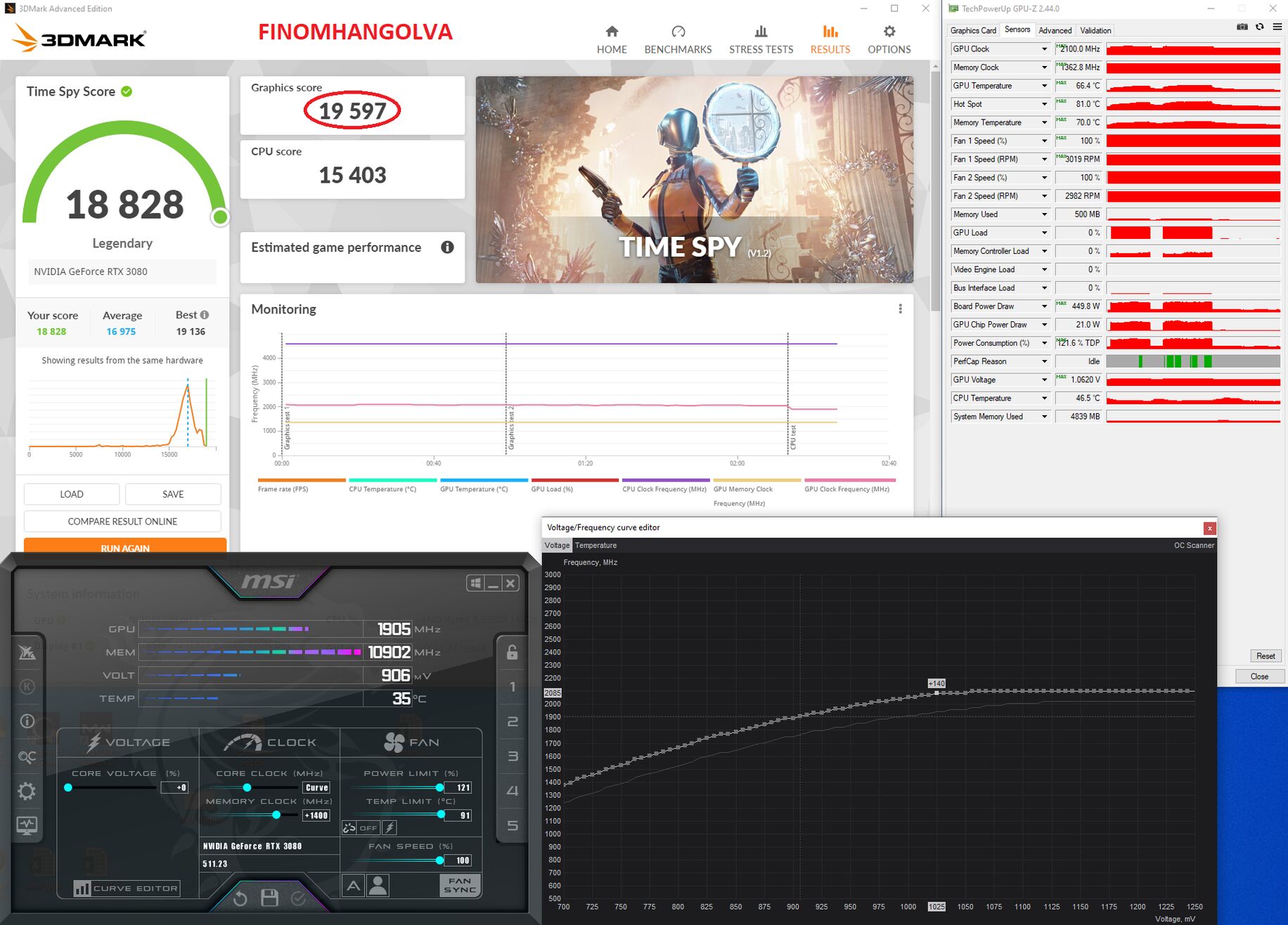The height and width of the screenshot is (925, 1288).
Task: Expand the Hot Spot sensor dropdown
Action: [x=1044, y=104]
